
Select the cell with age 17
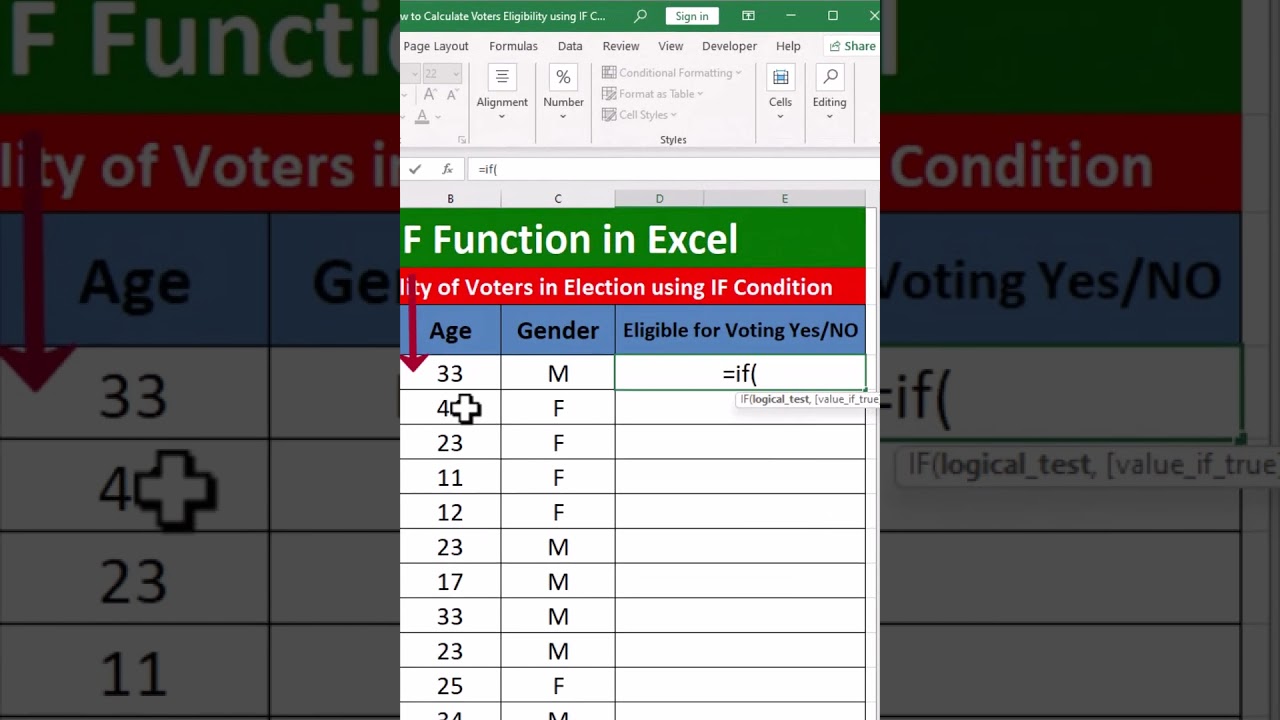[450, 581]
